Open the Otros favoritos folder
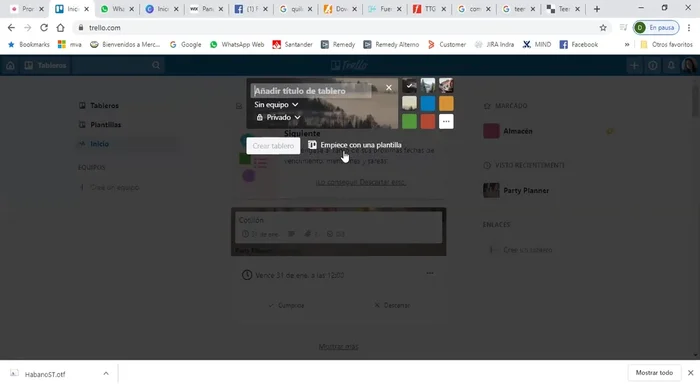The height and width of the screenshot is (386, 700). click(666, 45)
